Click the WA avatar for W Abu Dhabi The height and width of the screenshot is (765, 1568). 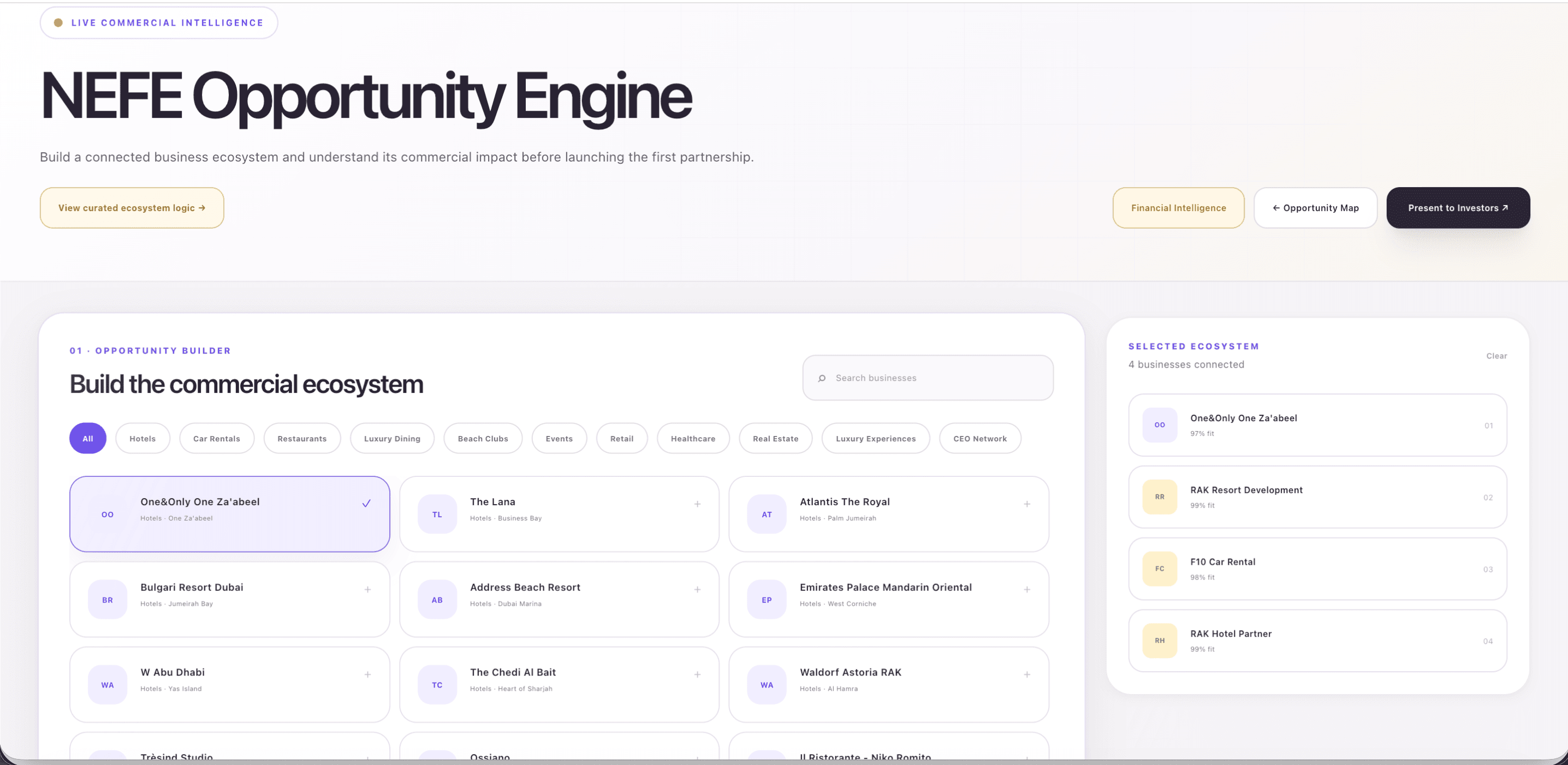click(x=108, y=685)
